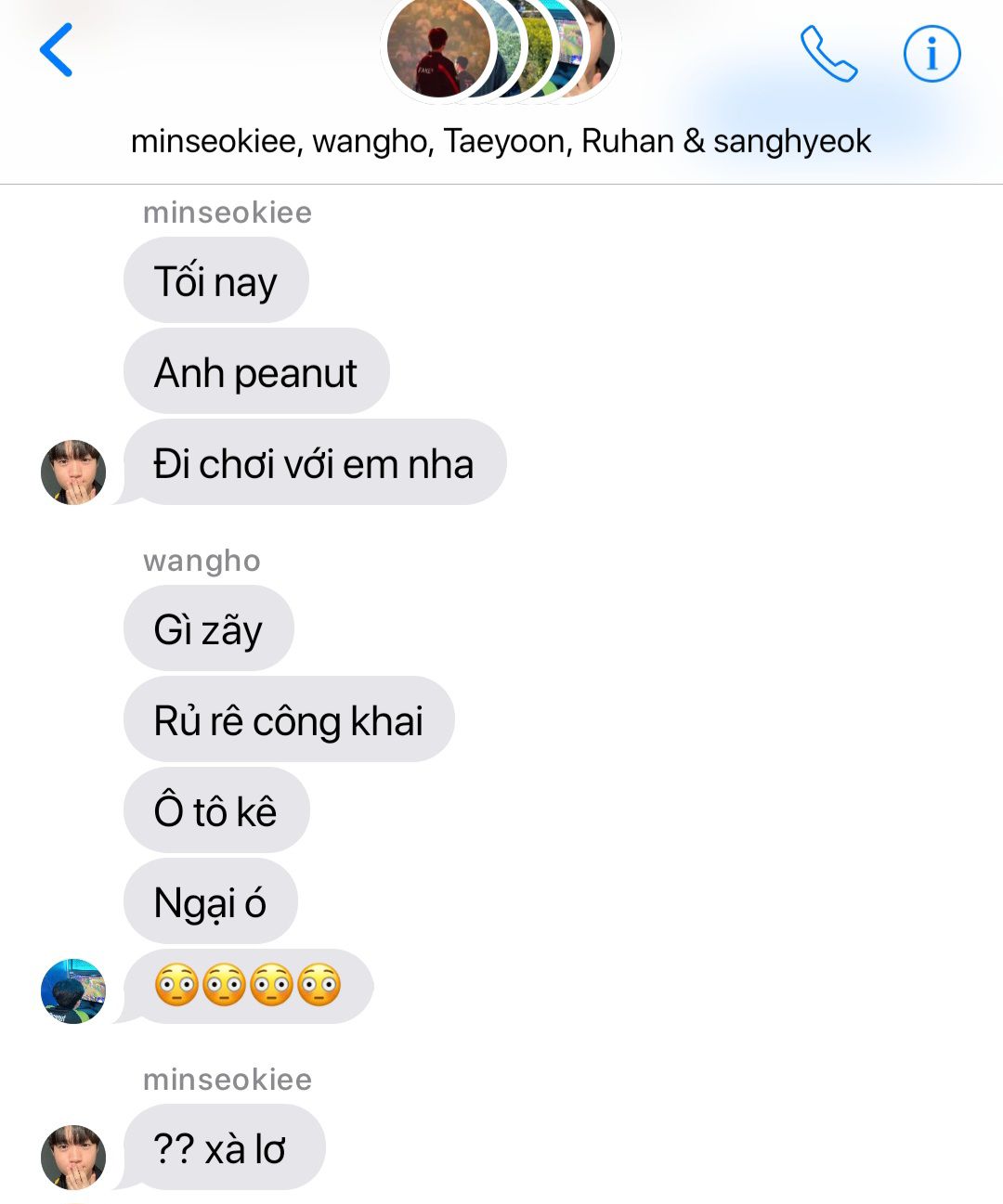Open minseokiee's avatar beside Đi chơi với em nha

[73, 472]
